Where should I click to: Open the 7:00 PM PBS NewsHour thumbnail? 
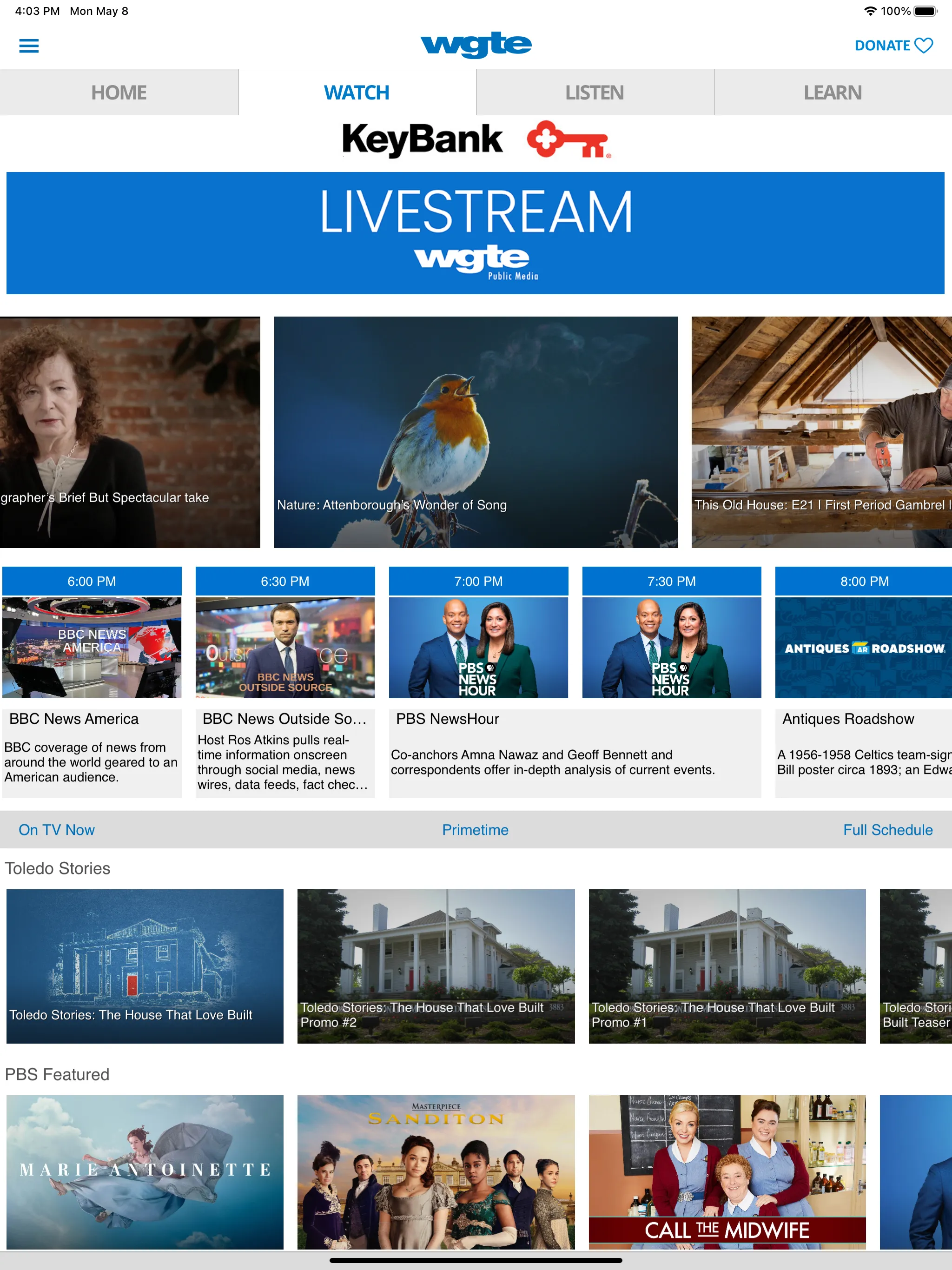coord(478,648)
